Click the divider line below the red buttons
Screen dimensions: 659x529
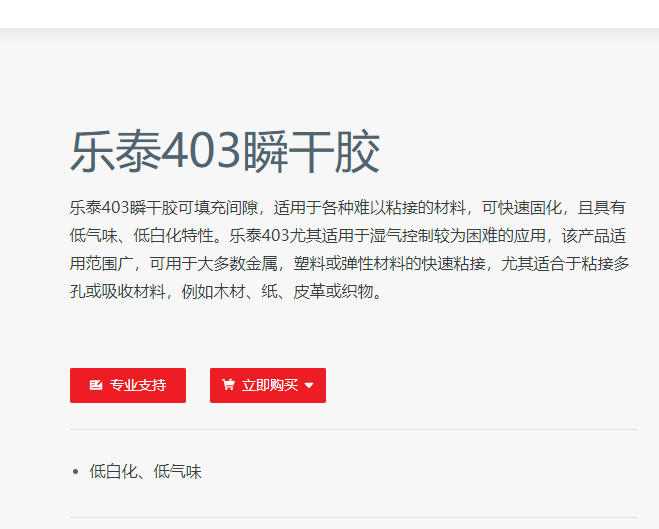click(x=354, y=429)
